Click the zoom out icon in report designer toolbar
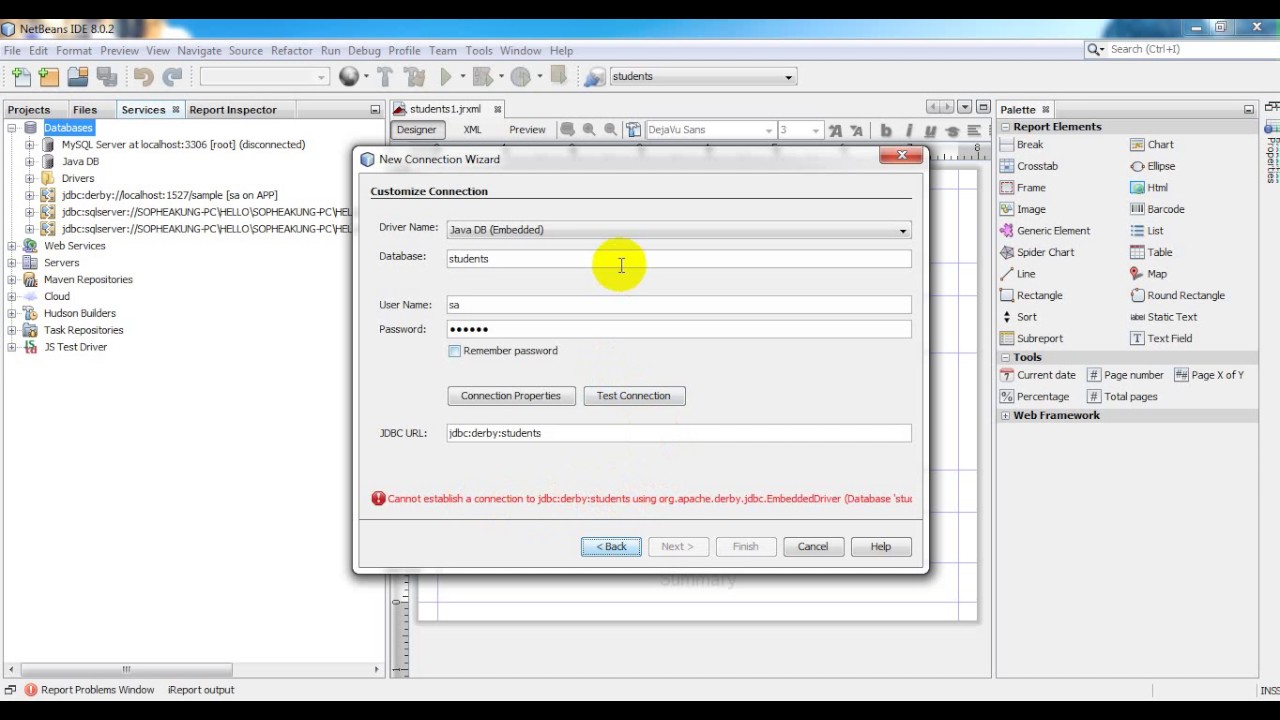Screen dimensions: 1280x720 (x=610, y=130)
